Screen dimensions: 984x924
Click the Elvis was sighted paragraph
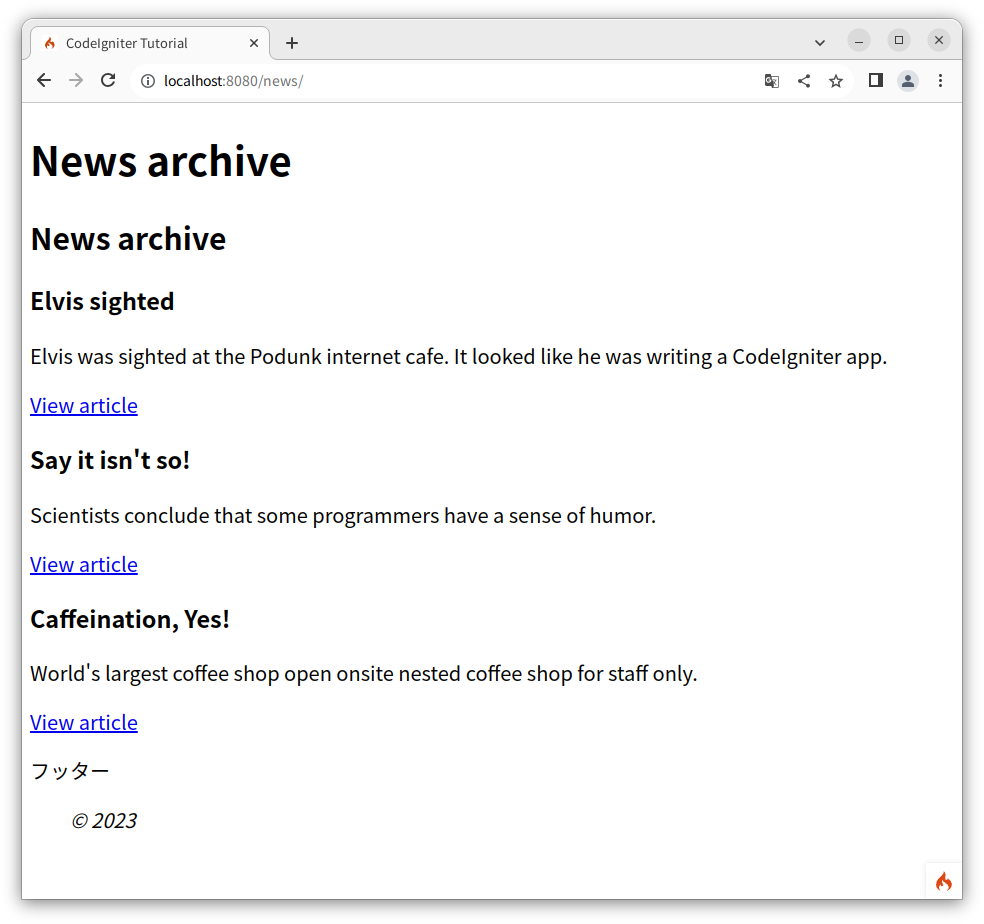(x=459, y=357)
